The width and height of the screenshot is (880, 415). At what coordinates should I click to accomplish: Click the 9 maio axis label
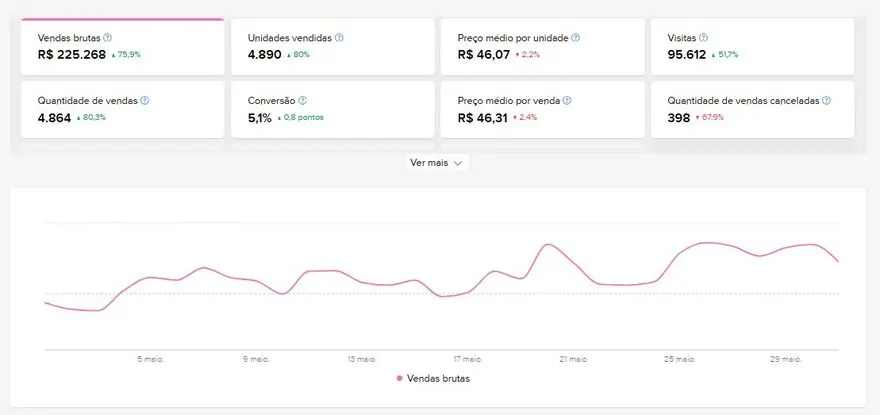pos(256,359)
